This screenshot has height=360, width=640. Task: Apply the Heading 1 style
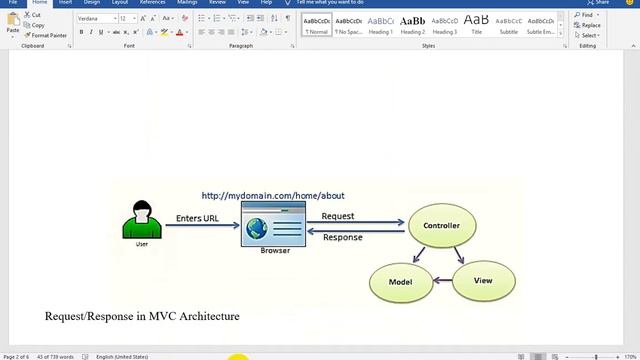pyautogui.click(x=380, y=25)
